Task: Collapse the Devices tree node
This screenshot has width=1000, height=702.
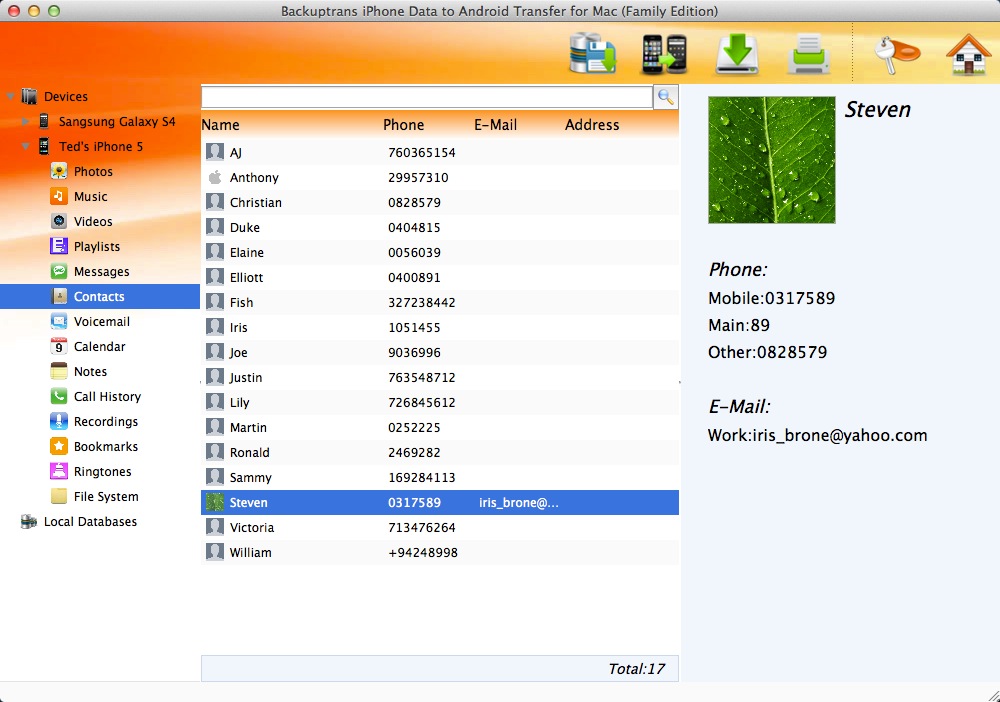Action: pos(10,97)
